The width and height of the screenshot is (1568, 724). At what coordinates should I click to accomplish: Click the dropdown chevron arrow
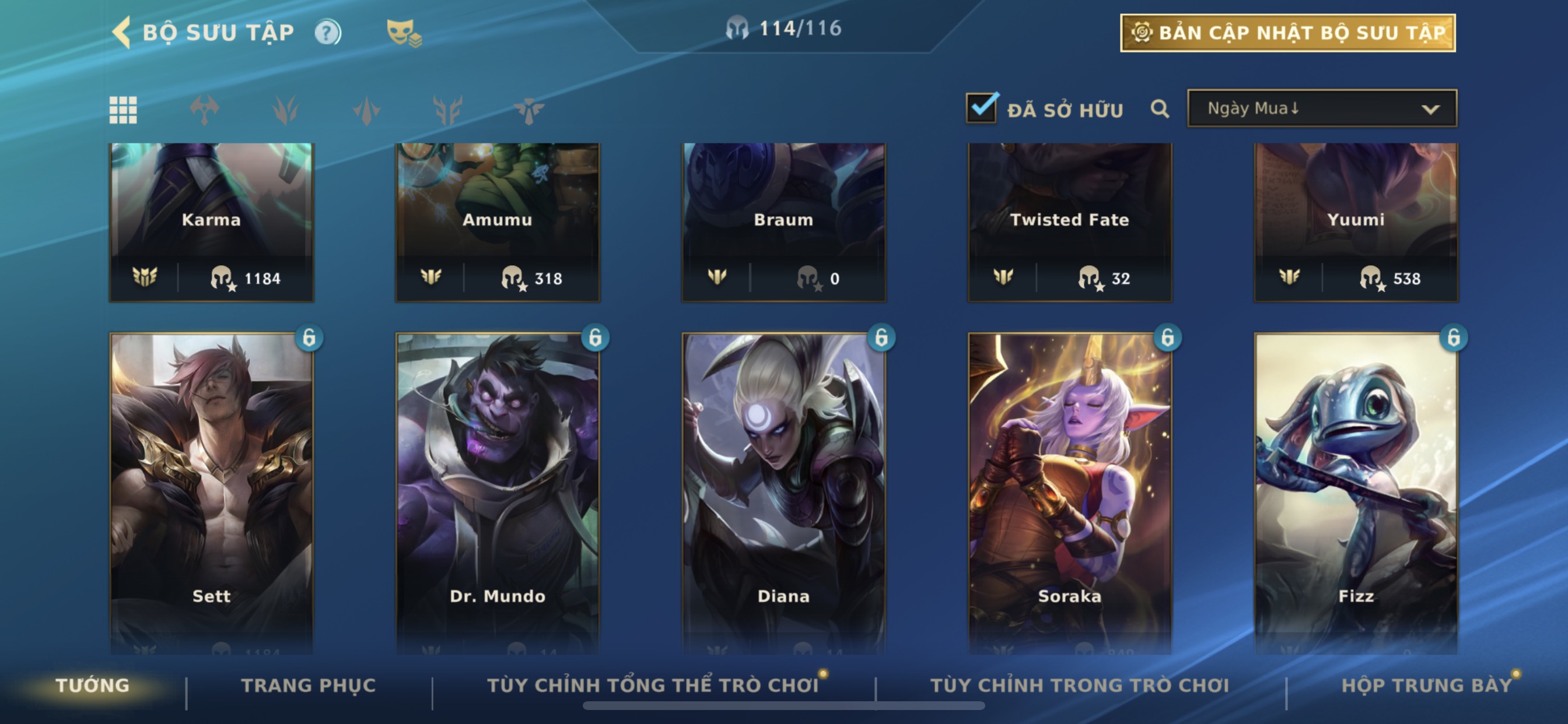(x=1430, y=110)
